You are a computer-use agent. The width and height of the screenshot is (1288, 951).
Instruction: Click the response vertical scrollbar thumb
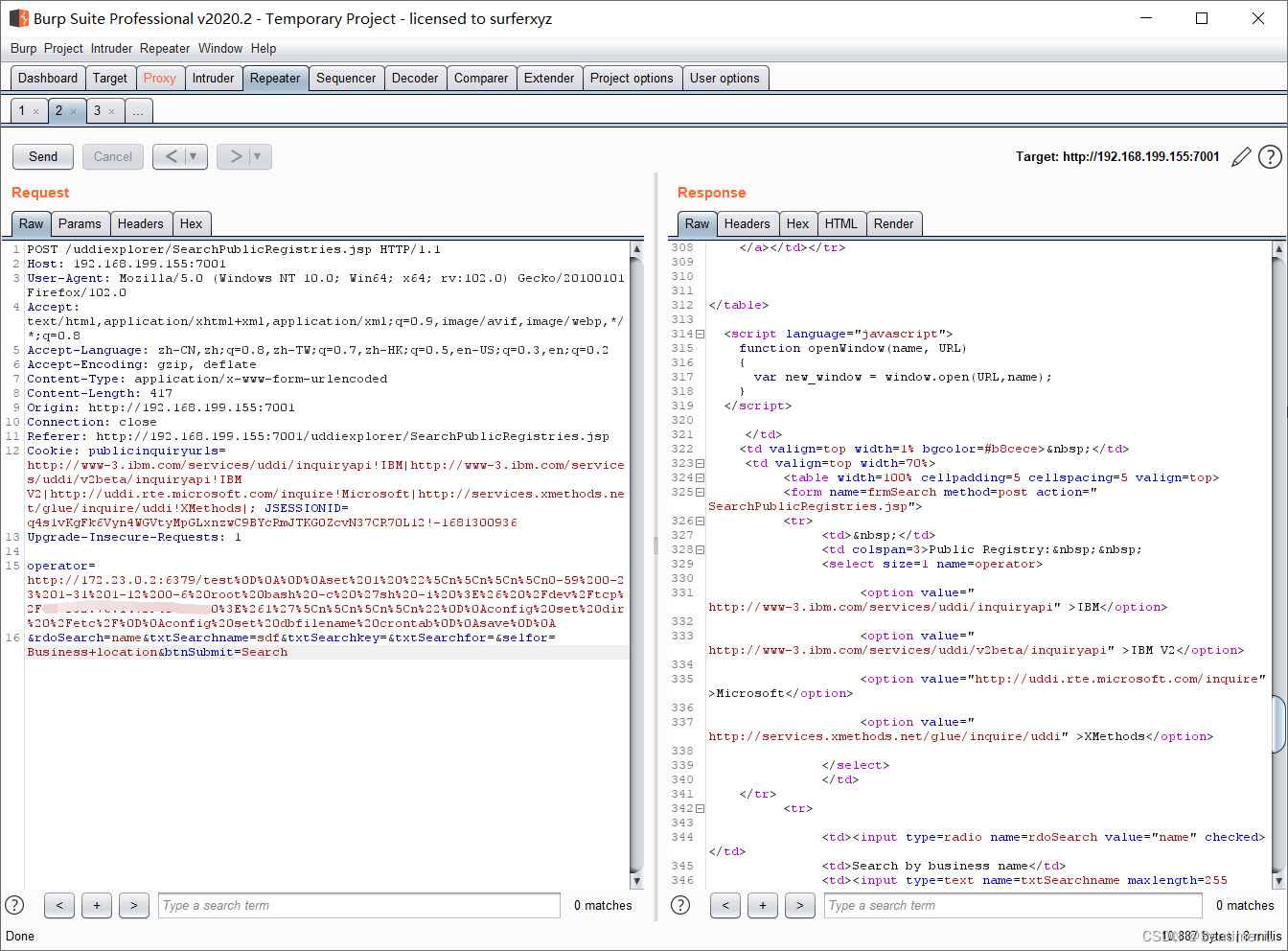[x=1278, y=725]
